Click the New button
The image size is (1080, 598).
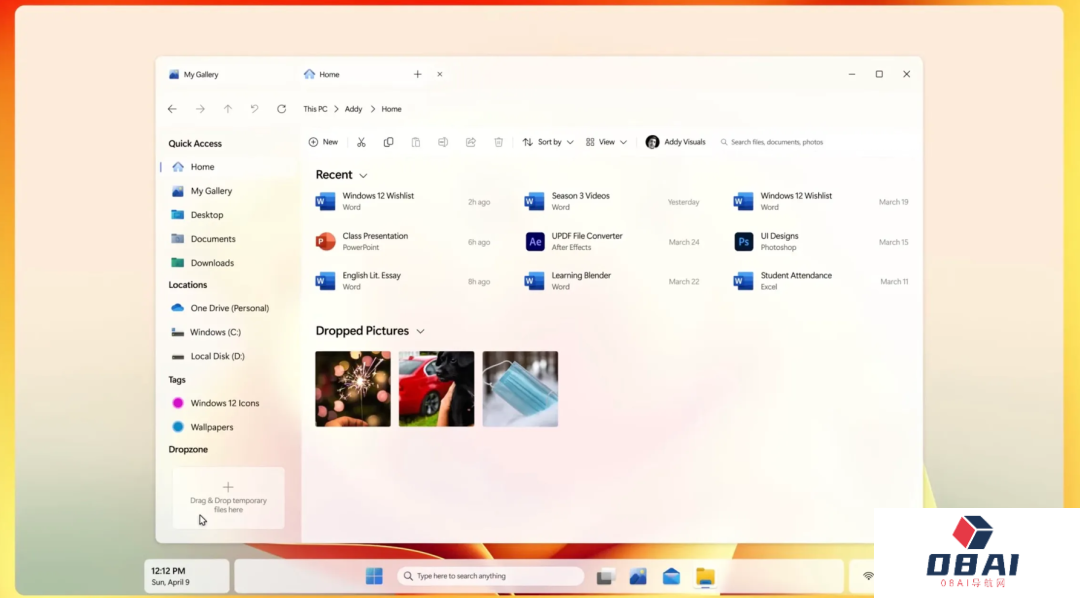click(323, 142)
